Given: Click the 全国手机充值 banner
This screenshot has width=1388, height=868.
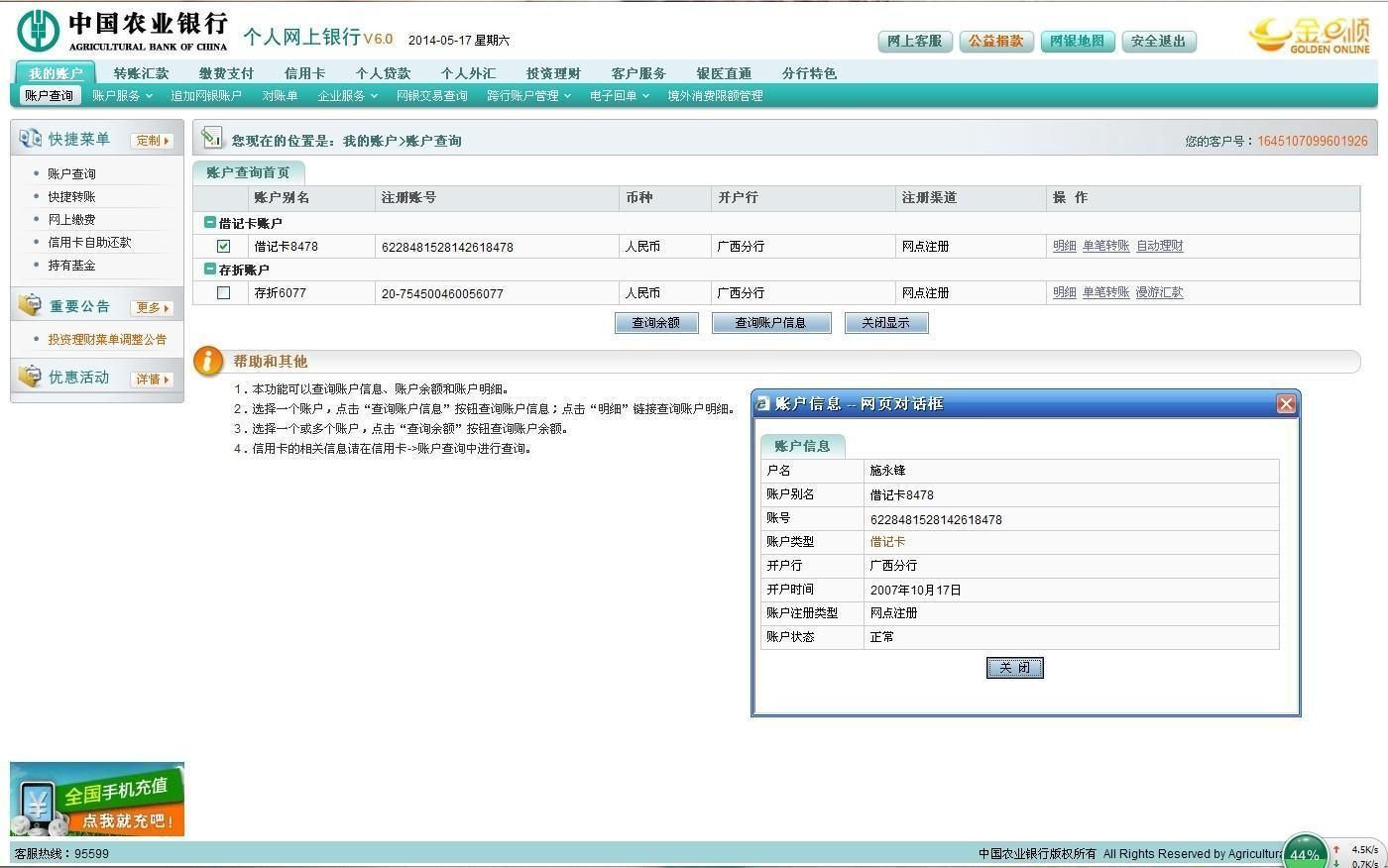Looking at the screenshot, I should tap(97, 799).
